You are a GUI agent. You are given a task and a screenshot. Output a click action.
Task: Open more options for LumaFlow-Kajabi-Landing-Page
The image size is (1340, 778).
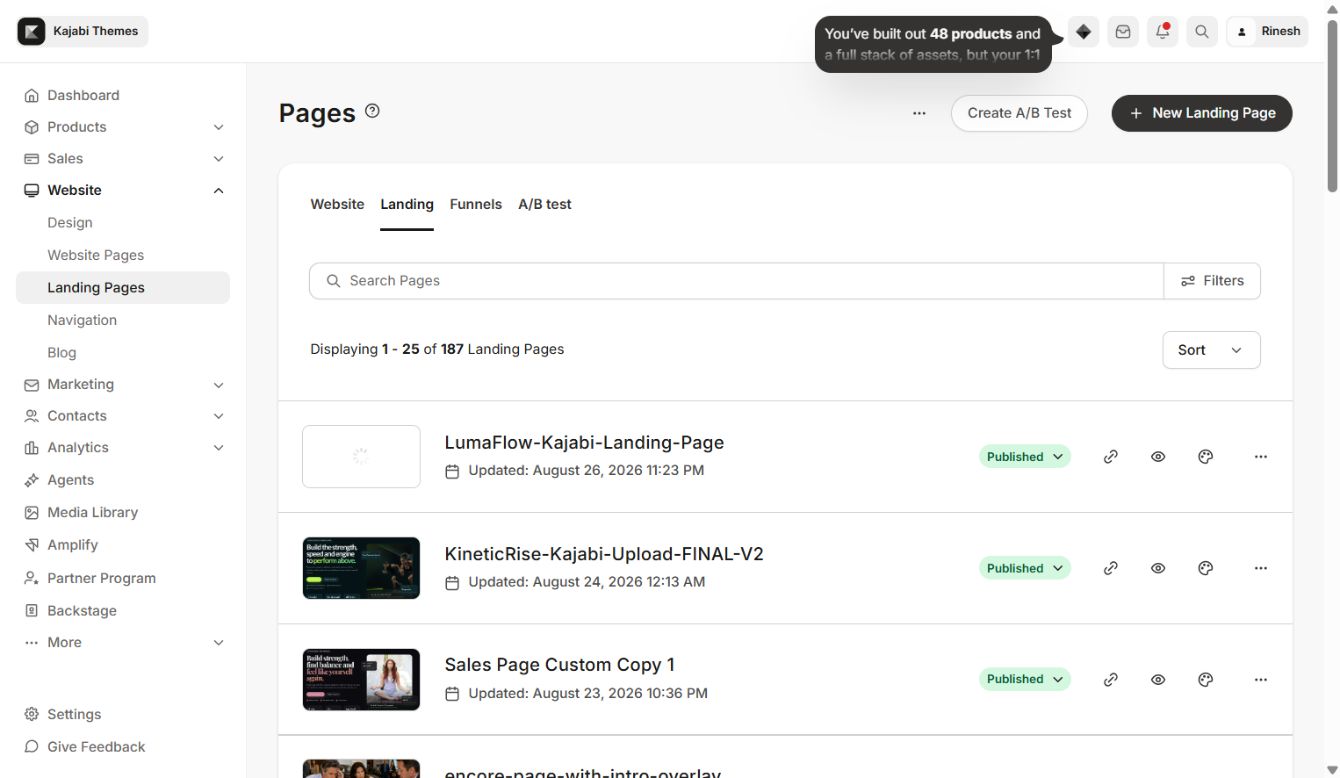pos(1260,457)
